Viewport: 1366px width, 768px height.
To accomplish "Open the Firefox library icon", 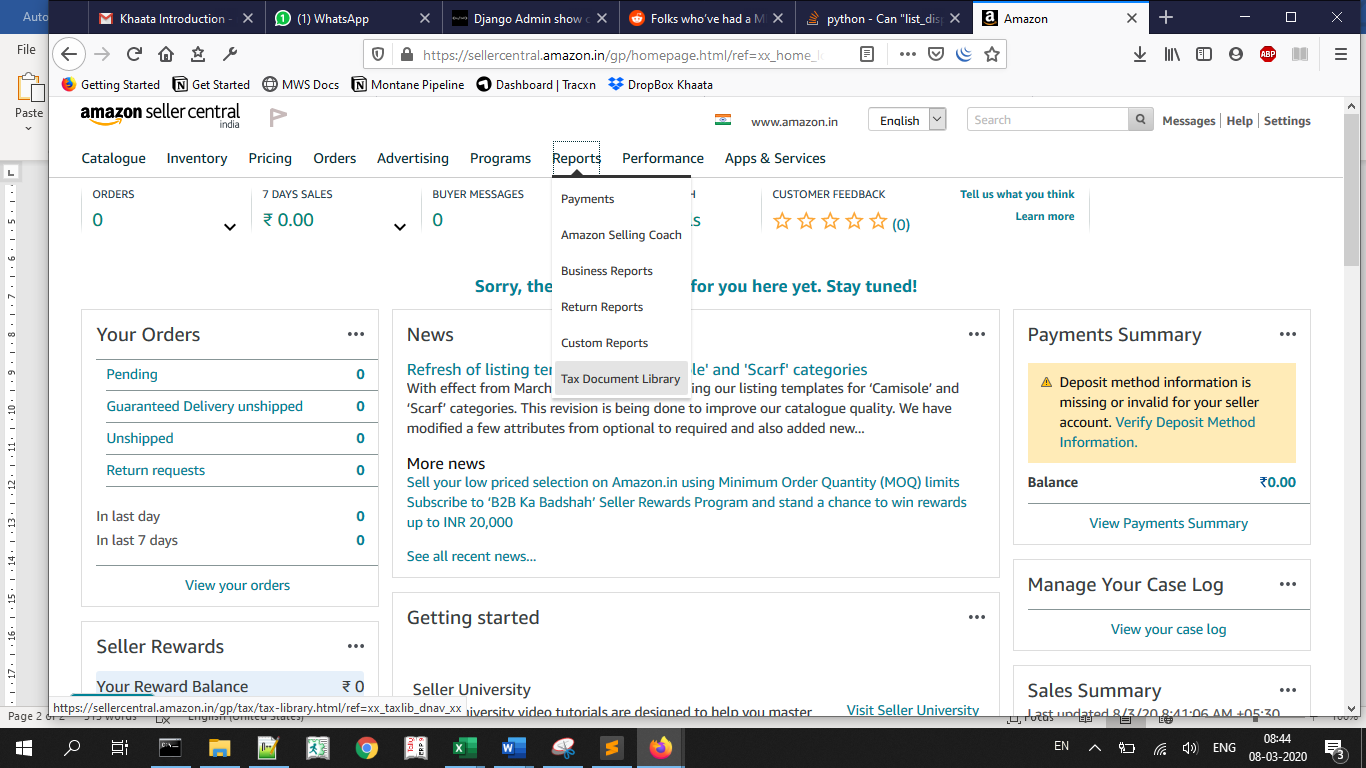I will [x=1172, y=55].
